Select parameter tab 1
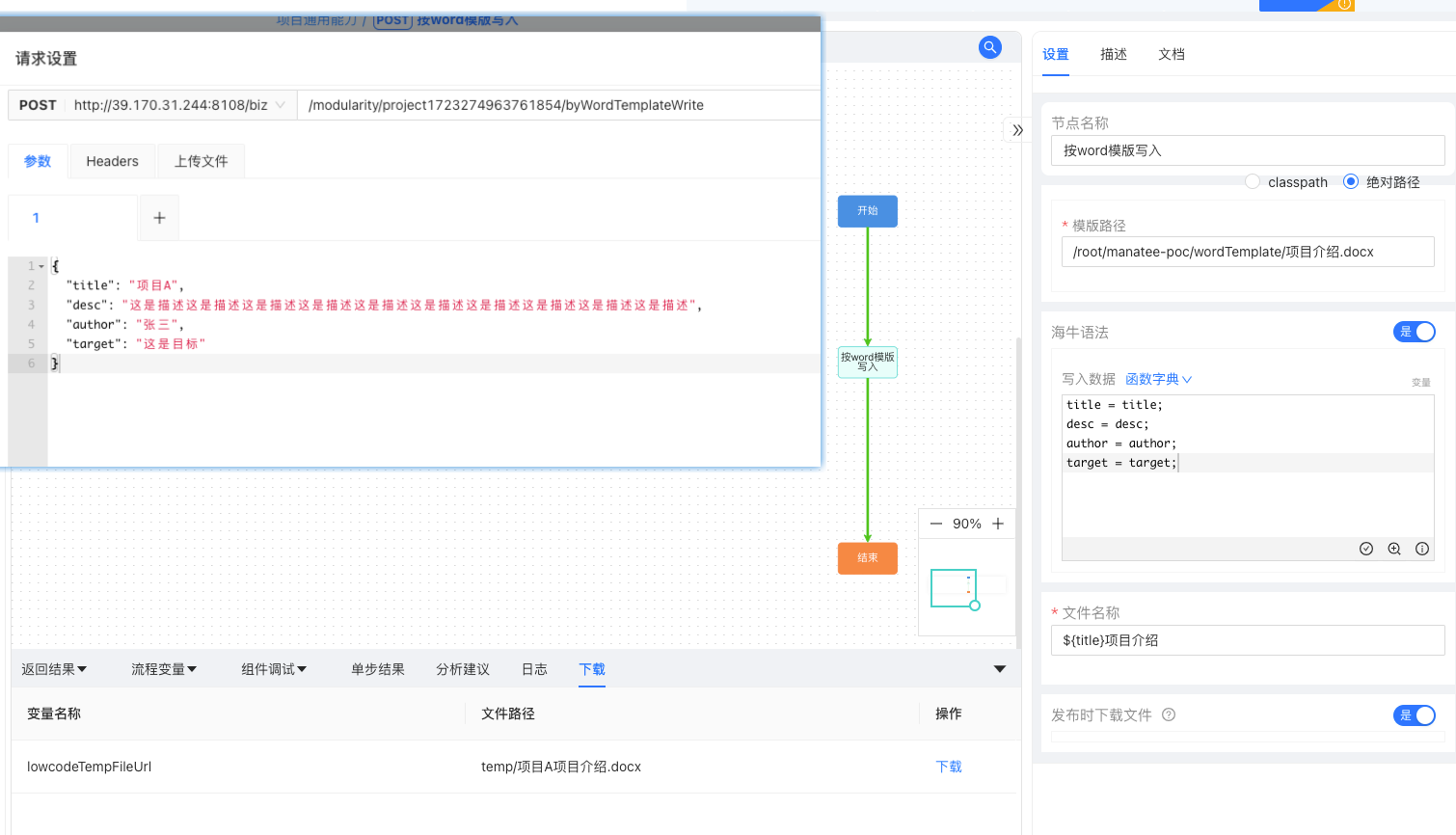 (x=72, y=218)
